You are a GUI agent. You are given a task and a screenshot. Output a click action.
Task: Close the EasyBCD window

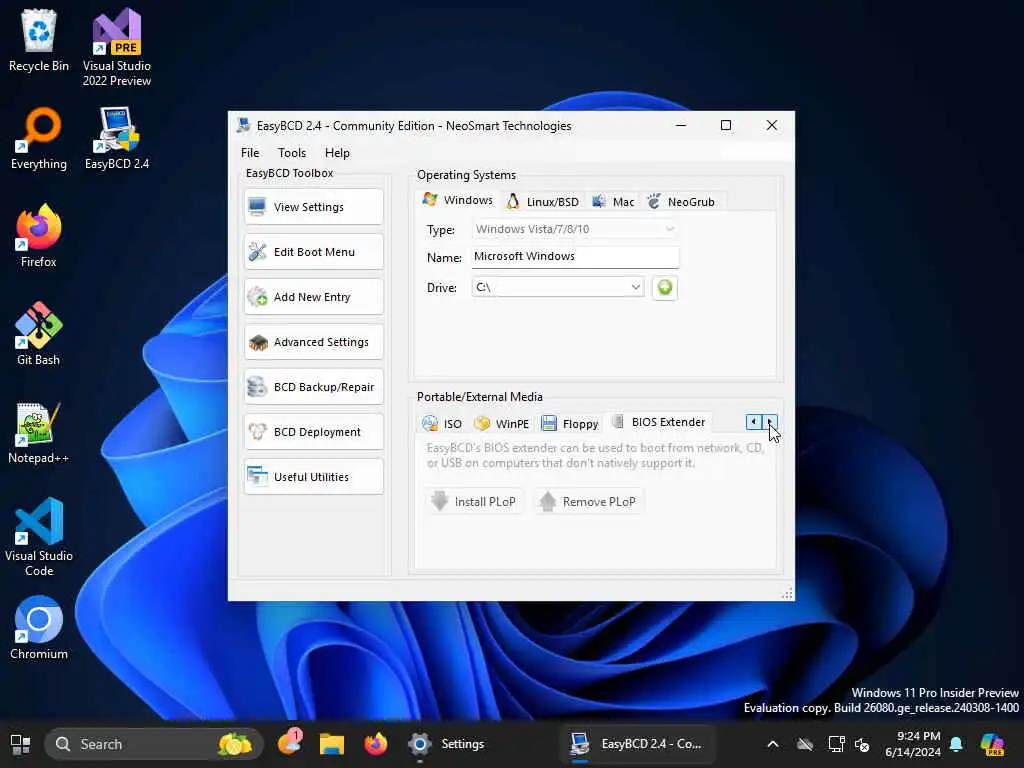pyautogui.click(x=772, y=125)
